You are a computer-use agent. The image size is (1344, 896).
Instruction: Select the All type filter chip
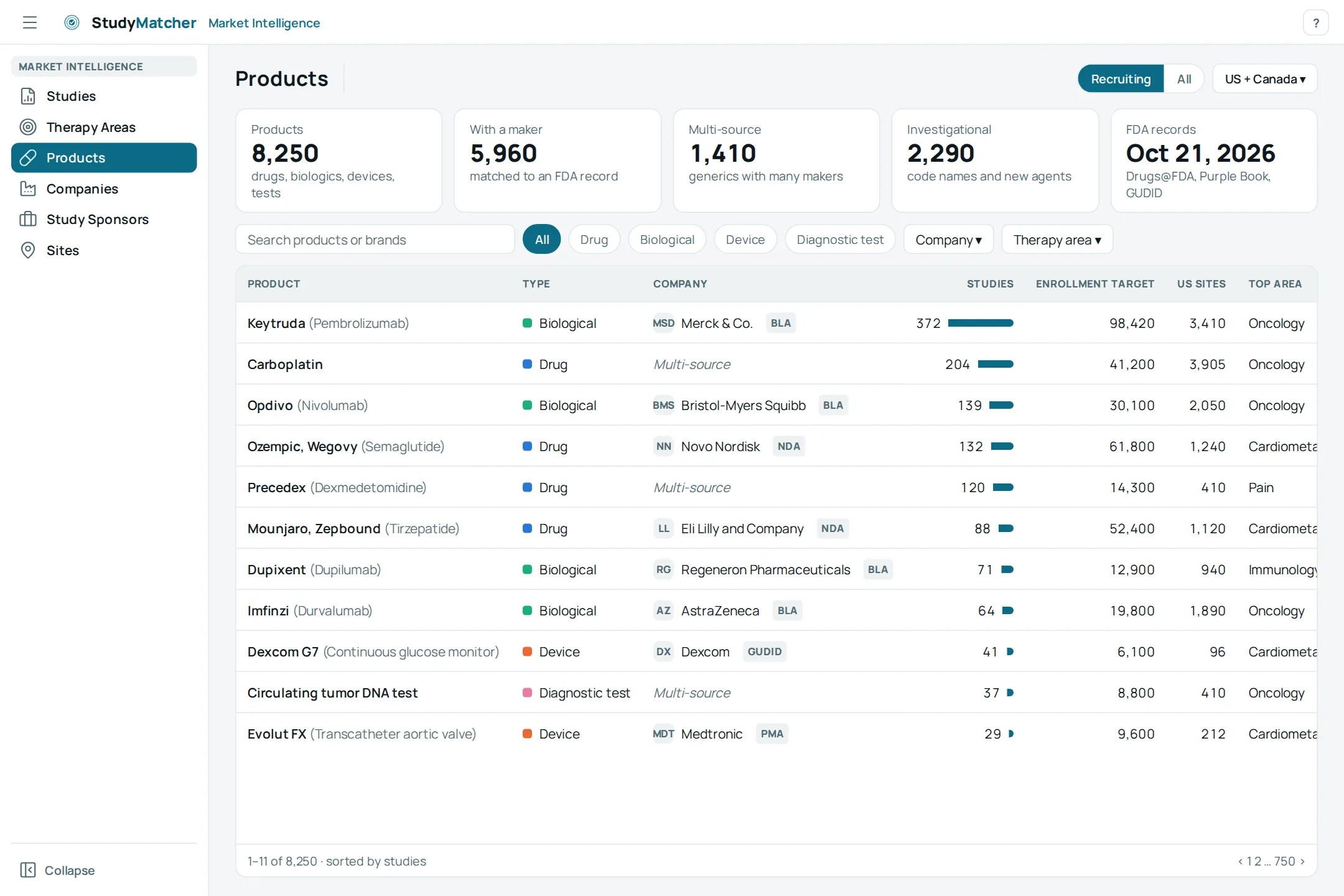pos(542,240)
